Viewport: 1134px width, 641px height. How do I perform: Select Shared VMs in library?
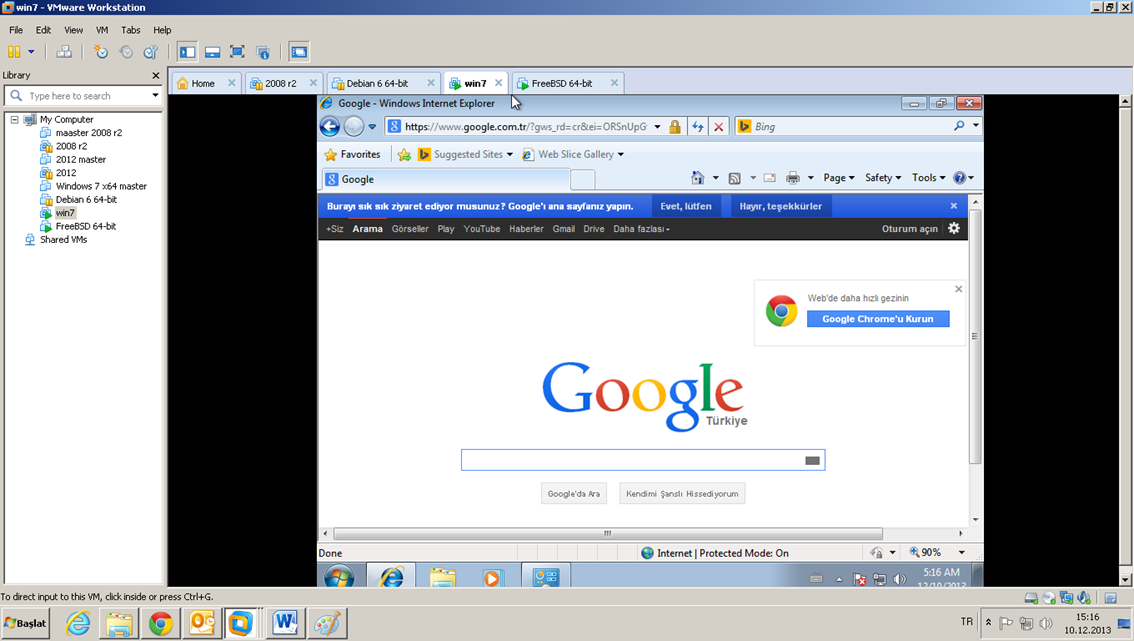tap(63, 239)
